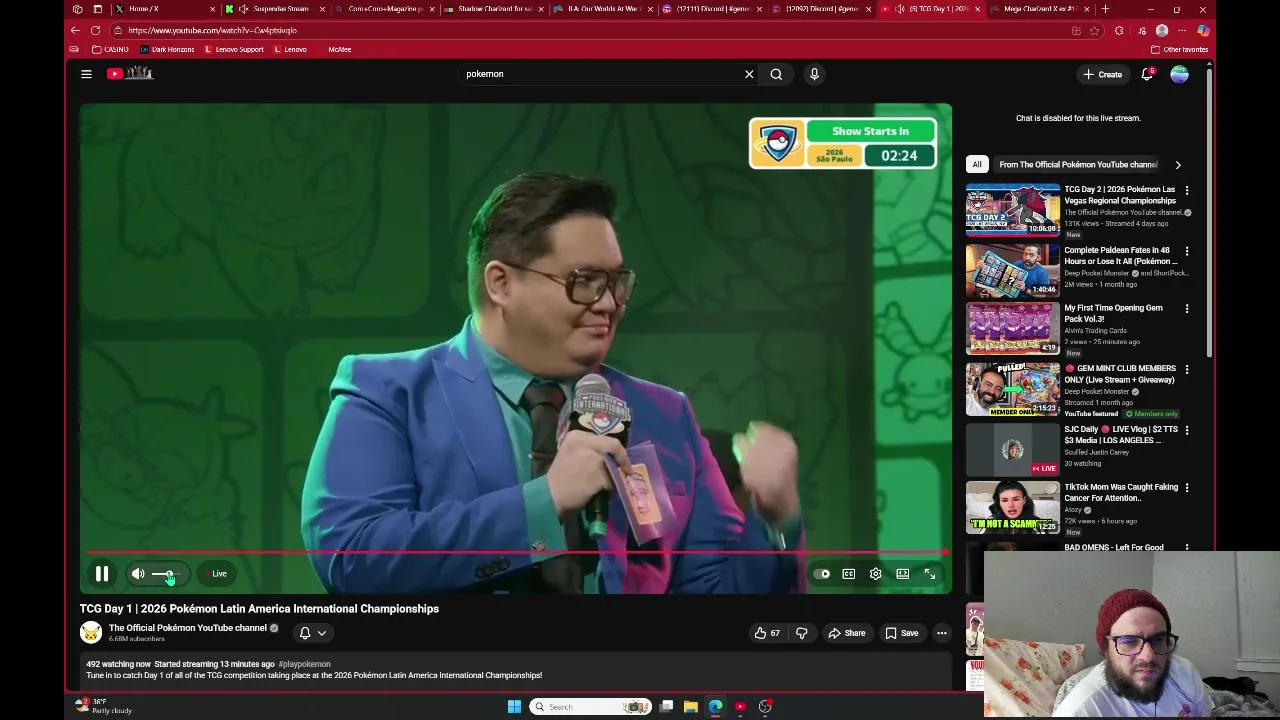
Task: Click the red video progress bar
Action: [x=515, y=552]
